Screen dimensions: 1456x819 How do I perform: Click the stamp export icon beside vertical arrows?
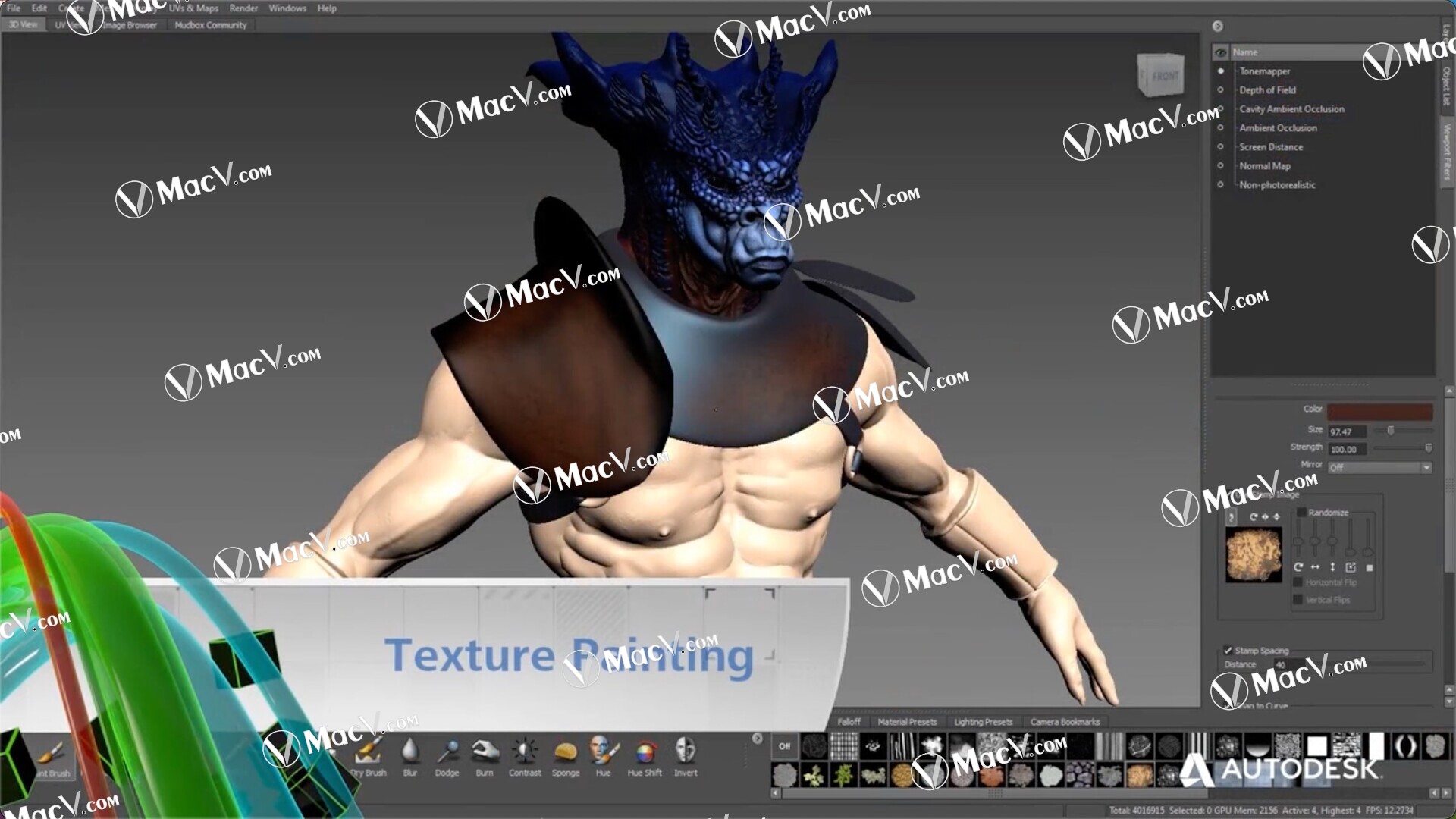point(1351,567)
